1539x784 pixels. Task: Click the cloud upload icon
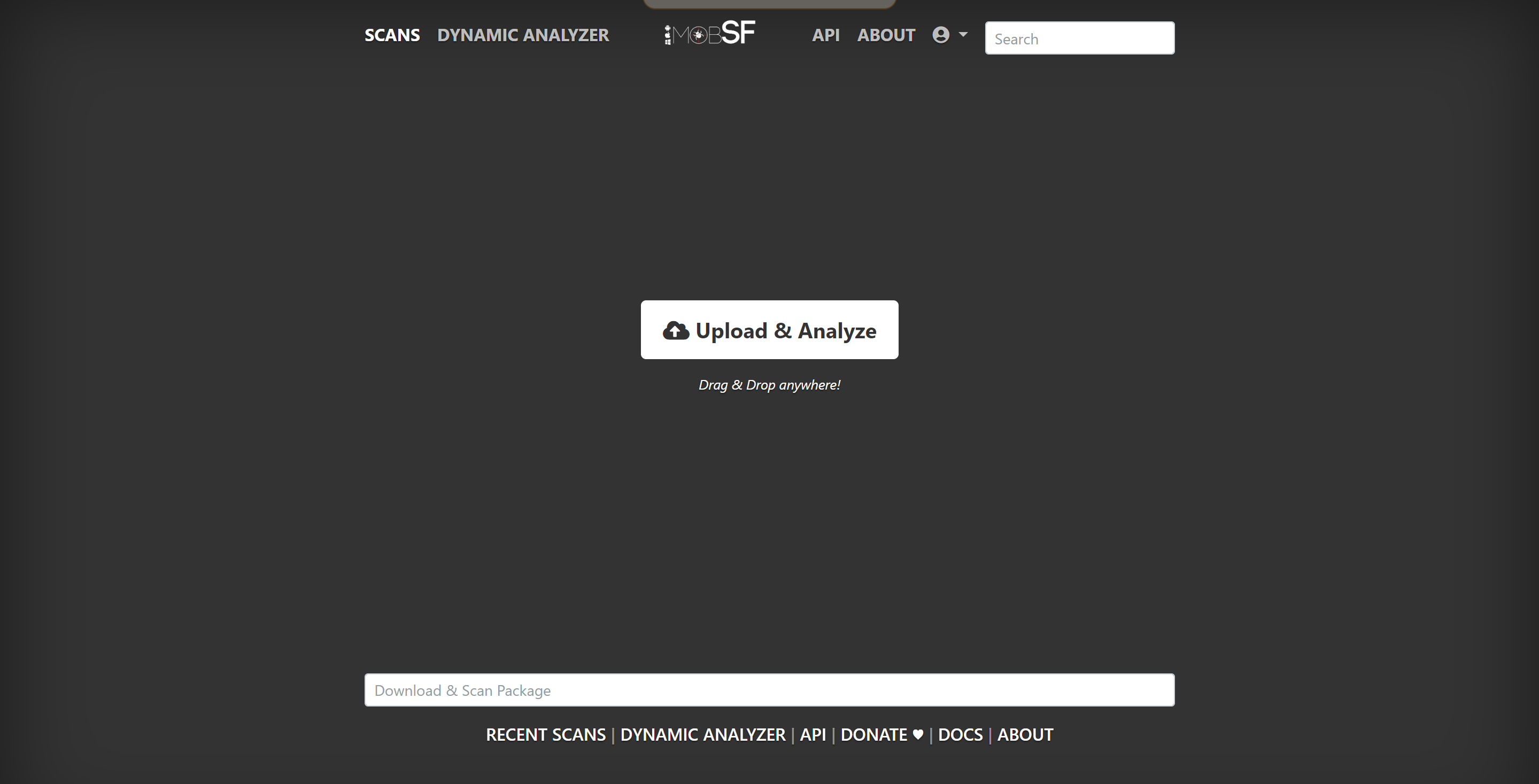pyautogui.click(x=676, y=330)
